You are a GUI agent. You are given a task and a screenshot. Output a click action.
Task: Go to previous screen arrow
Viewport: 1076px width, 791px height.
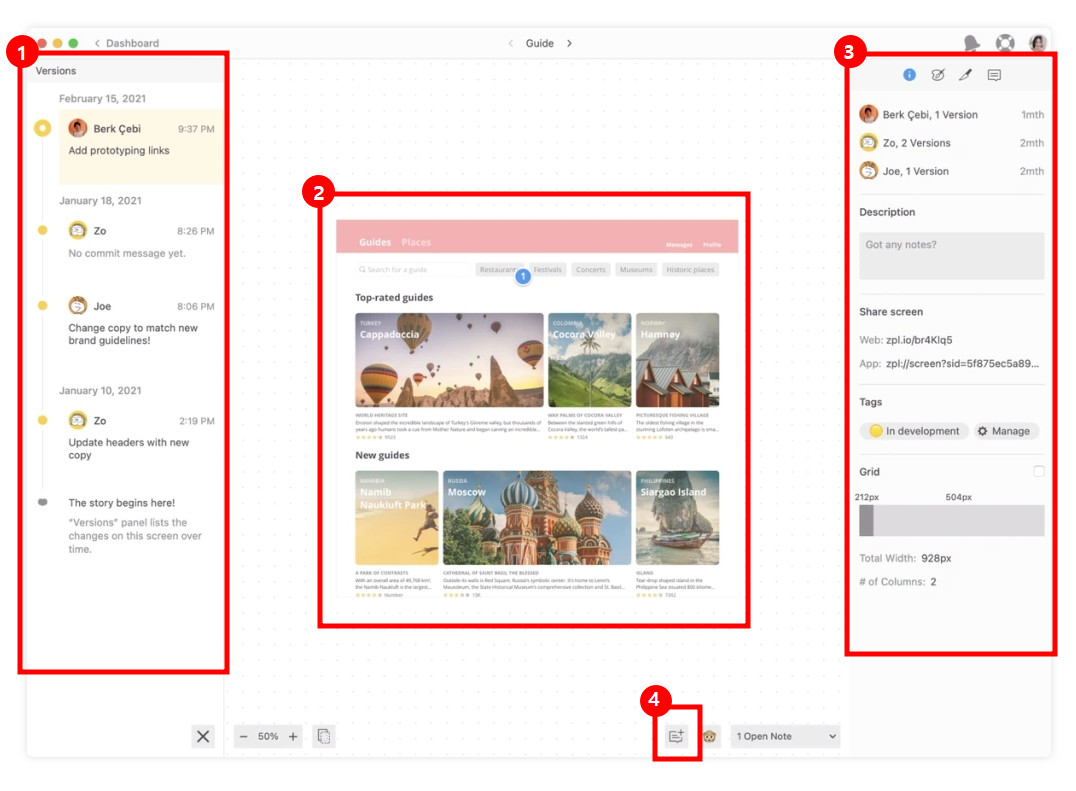[511, 43]
